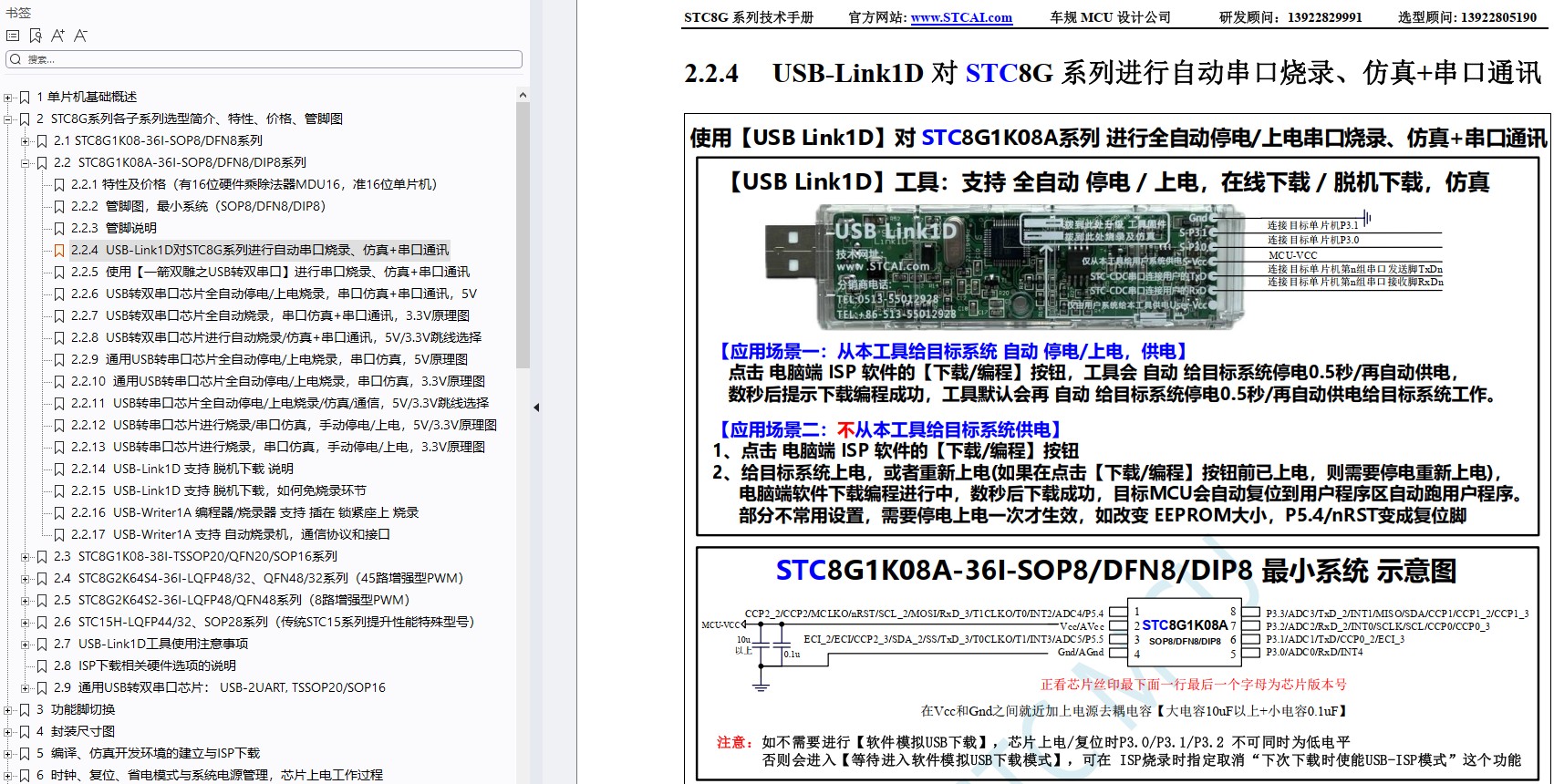Click into the bookmark search field
The image size is (1554, 784).
264,59
